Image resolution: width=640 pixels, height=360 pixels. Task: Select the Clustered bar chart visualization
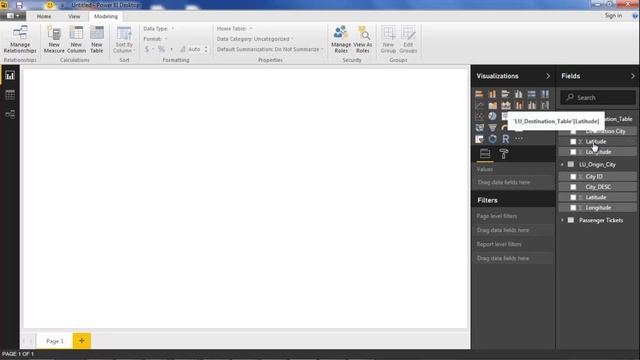click(x=505, y=94)
